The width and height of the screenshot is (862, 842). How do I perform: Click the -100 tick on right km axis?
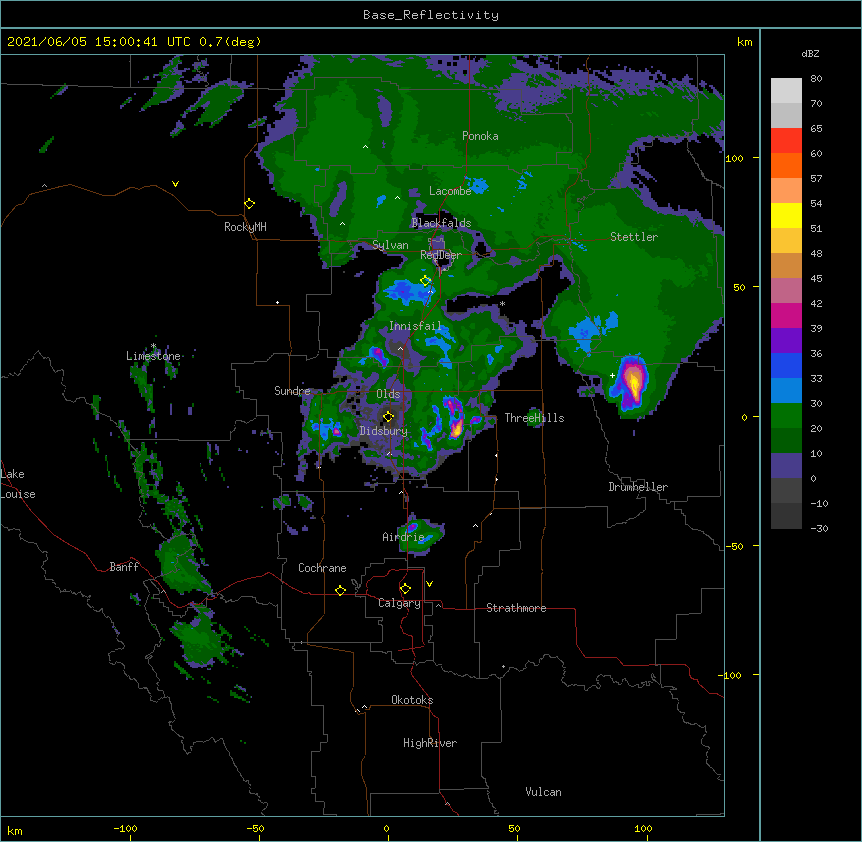click(x=731, y=675)
